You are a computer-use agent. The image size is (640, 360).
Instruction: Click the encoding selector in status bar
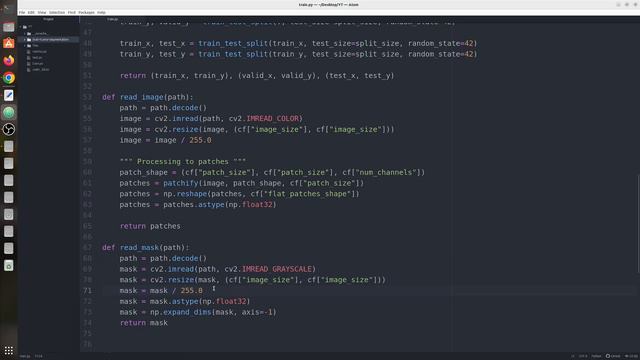583,356
